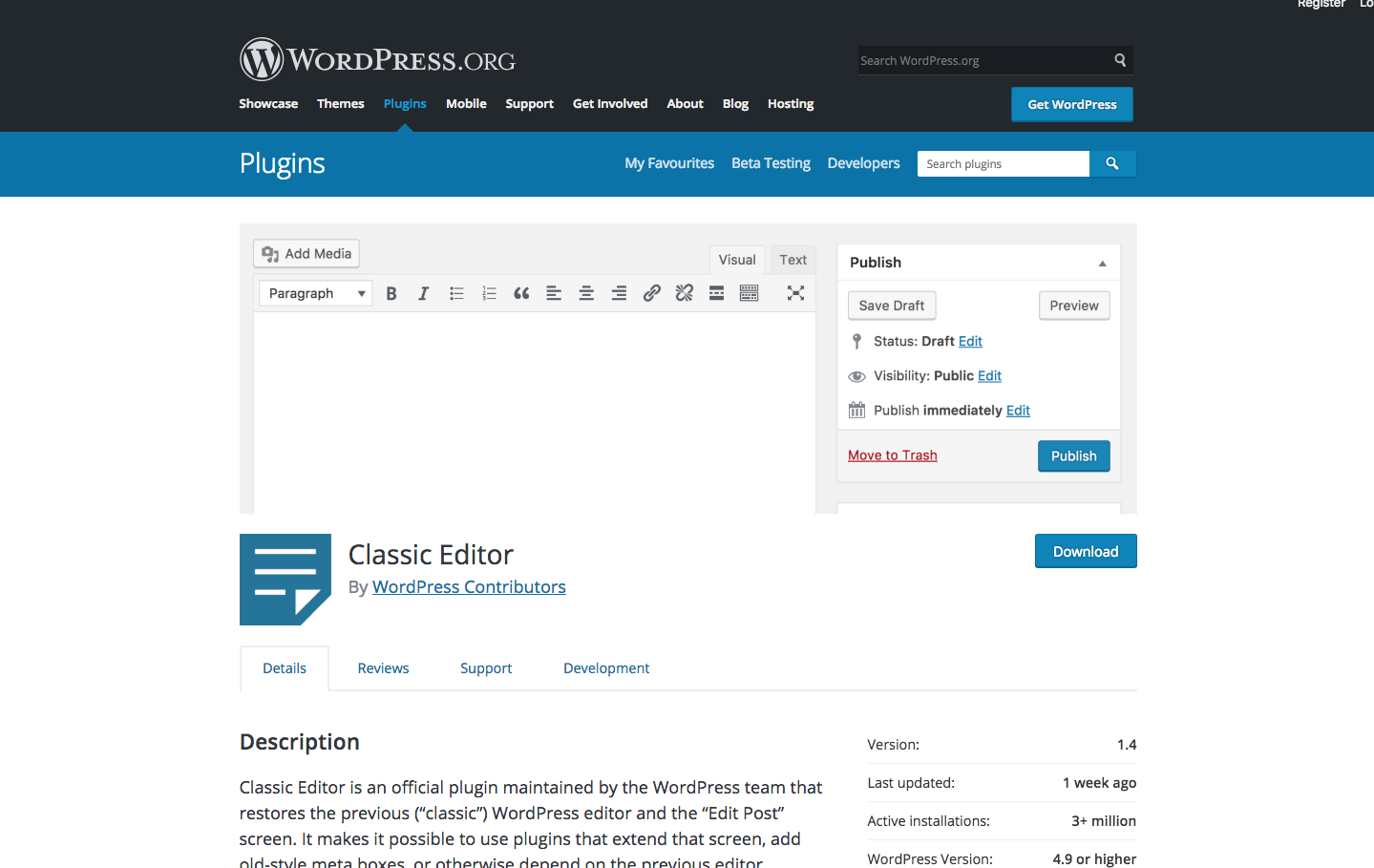
Task: Click the insert link icon
Action: tap(651, 293)
